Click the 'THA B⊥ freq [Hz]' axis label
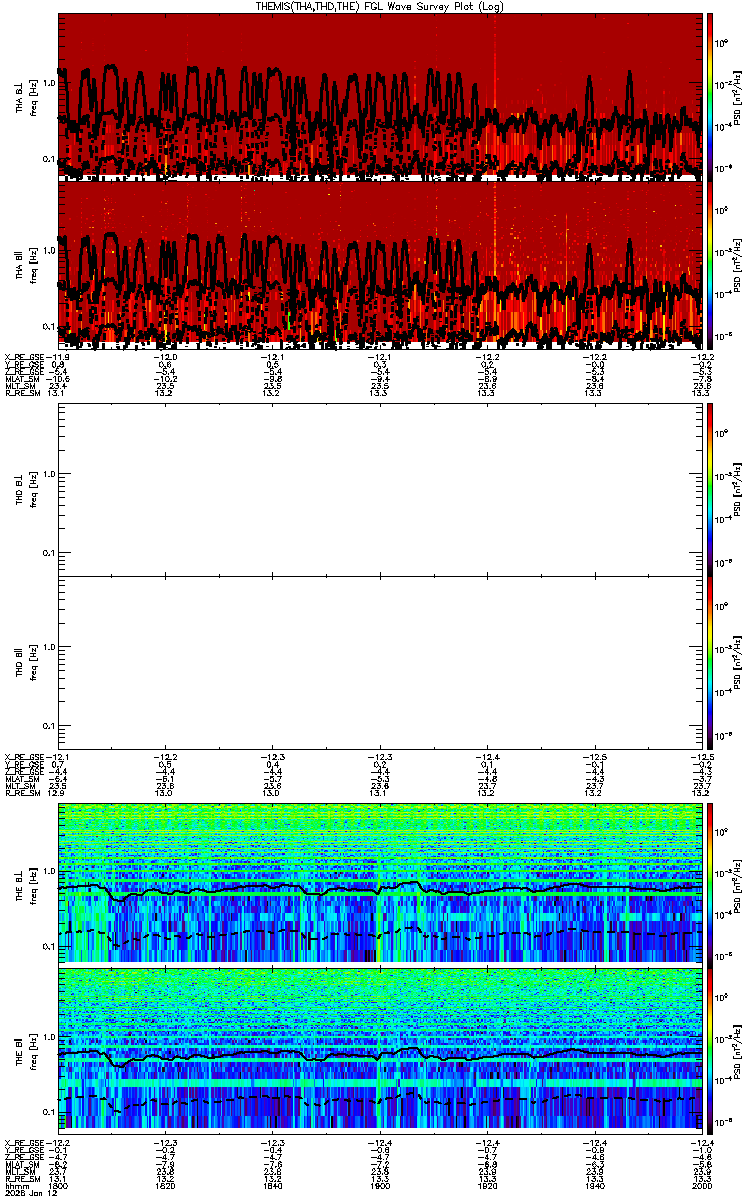The height and width of the screenshot is (1200, 750). (x=26, y=96)
